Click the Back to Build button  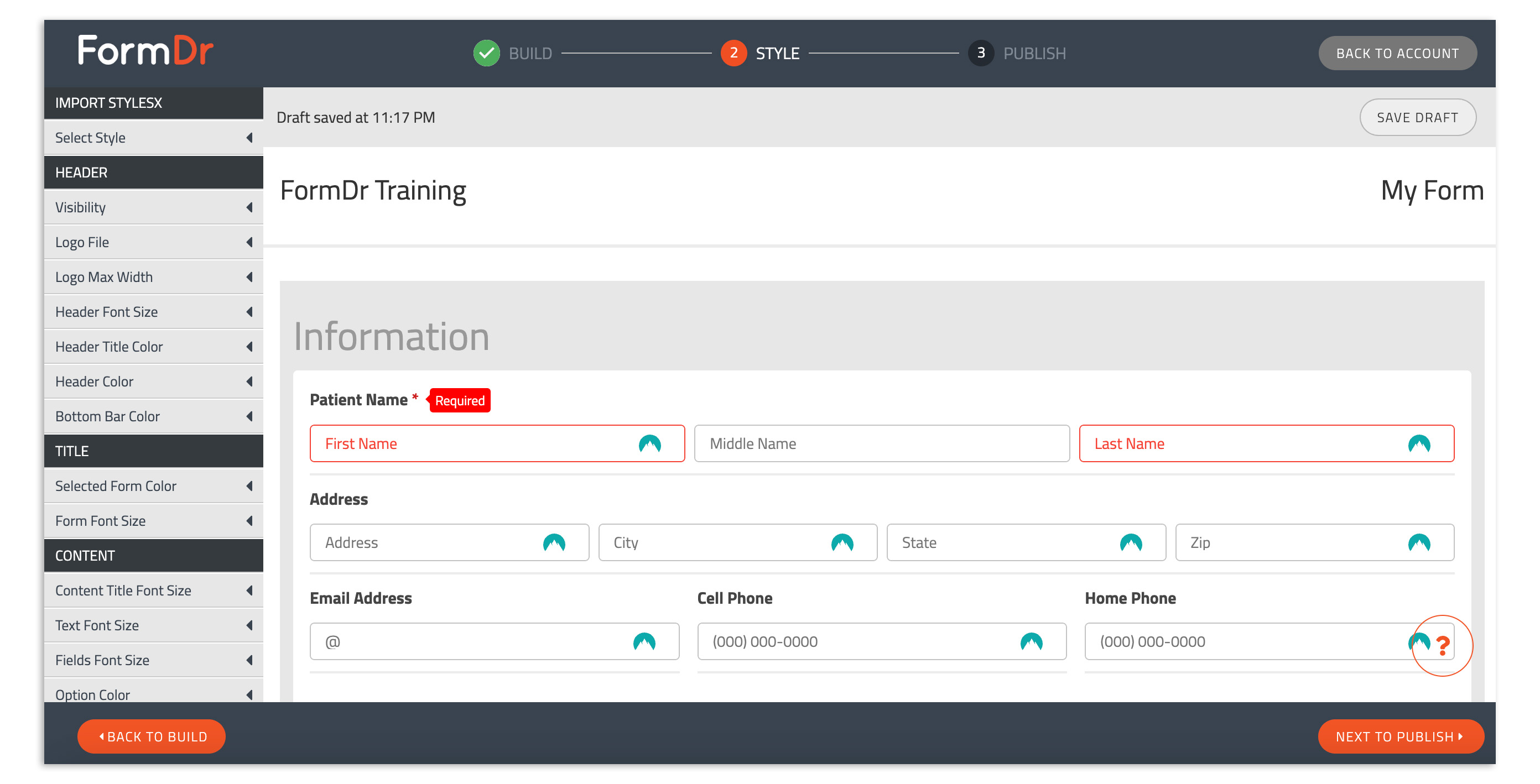pyautogui.click(x=151, y=736)
